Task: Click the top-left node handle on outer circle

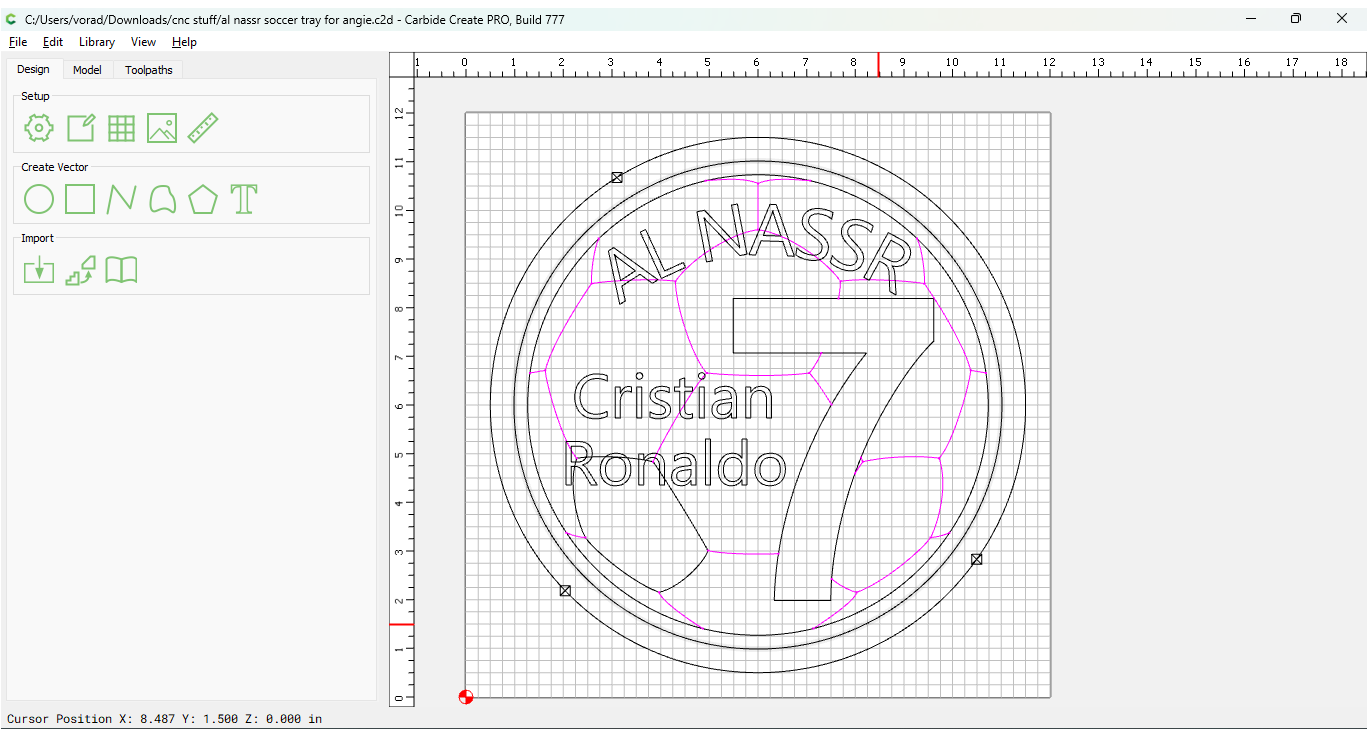Action: 617,177
